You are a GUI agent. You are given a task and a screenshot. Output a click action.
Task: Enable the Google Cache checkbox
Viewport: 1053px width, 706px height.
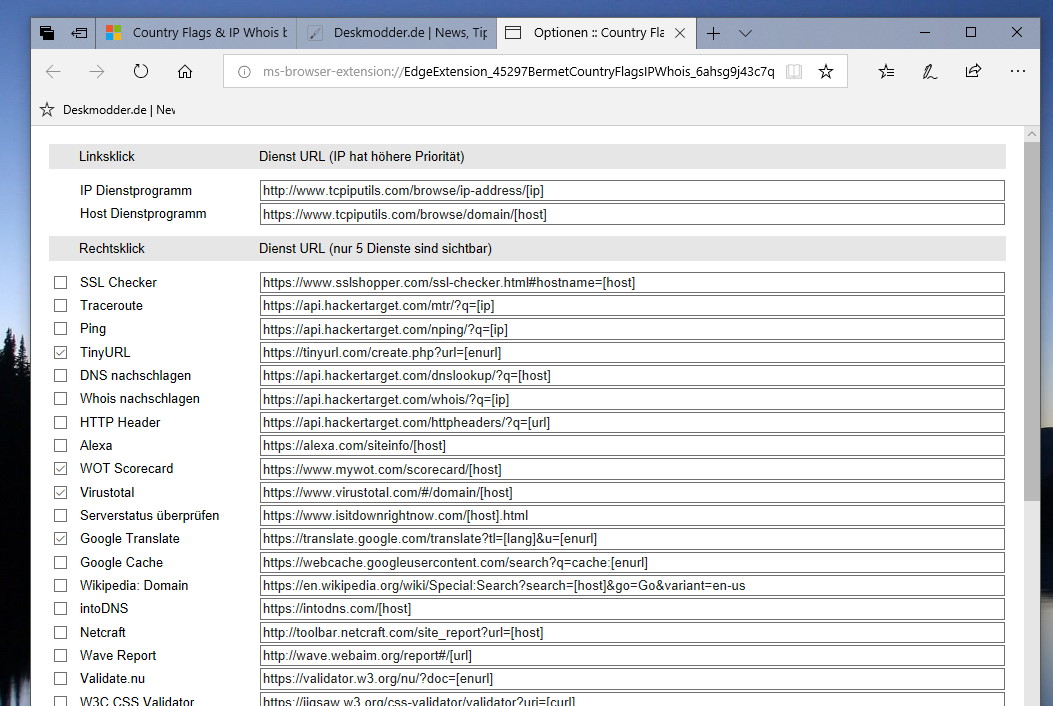(60, 562)
